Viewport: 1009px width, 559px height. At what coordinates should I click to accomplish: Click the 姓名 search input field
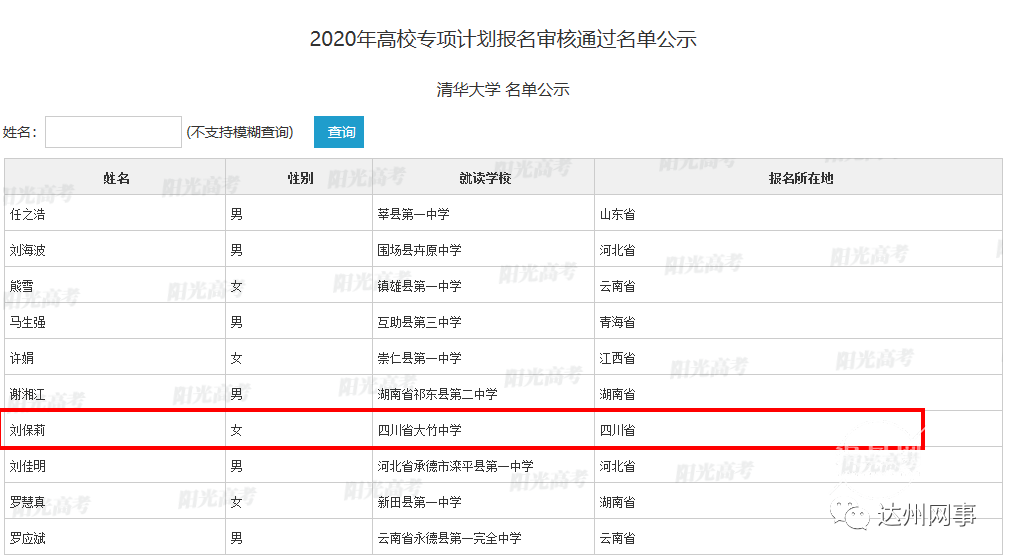tap(113, 132)
